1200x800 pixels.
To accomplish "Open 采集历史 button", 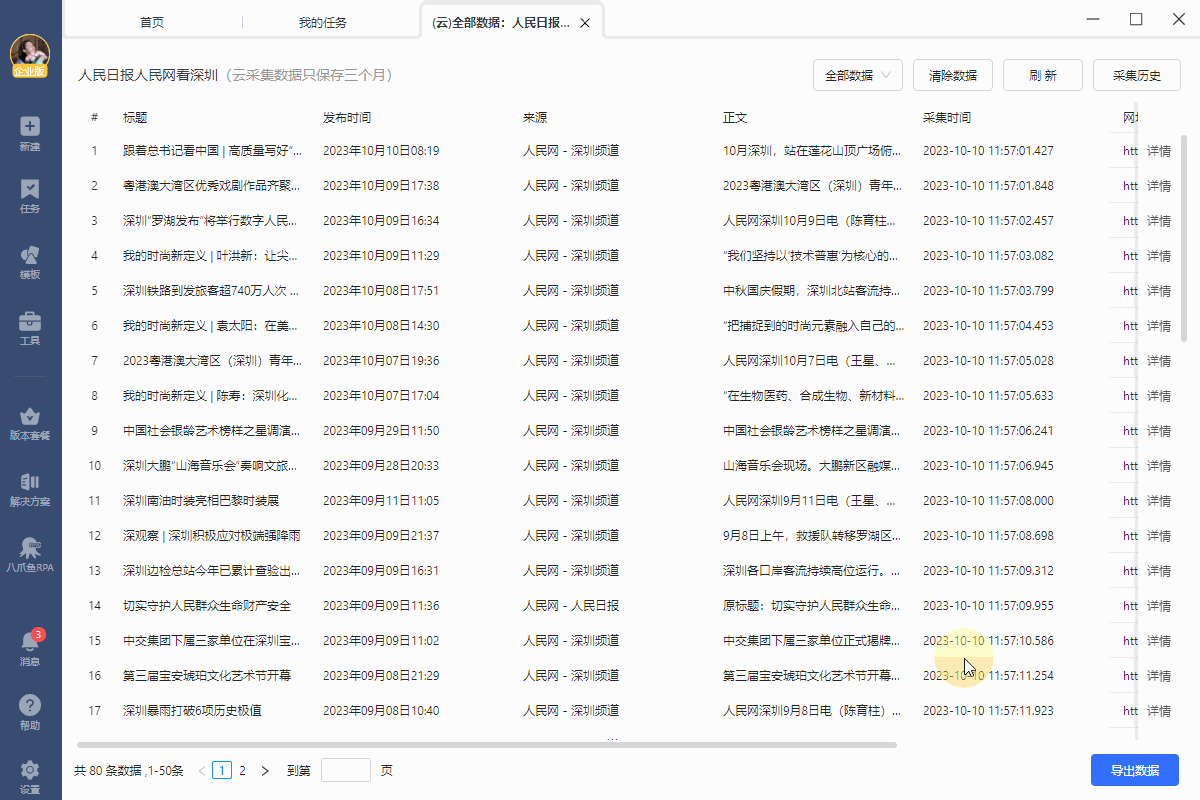I will tap(1137, 75).
